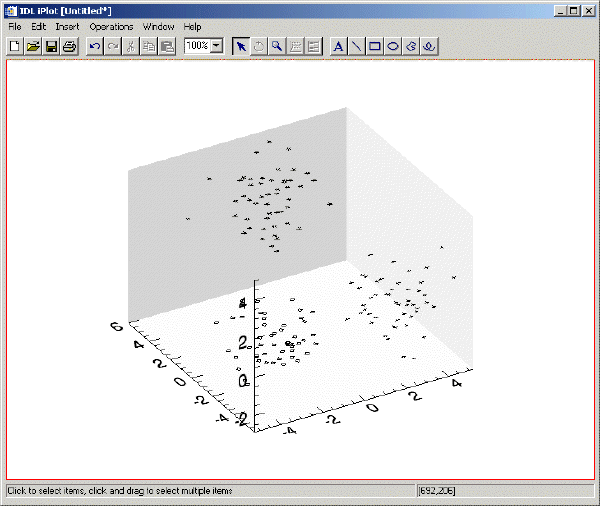Open the zoom percentage dropdown arrow
The image size is (600, 506).
pyautogui.click(x=217, y=46)
